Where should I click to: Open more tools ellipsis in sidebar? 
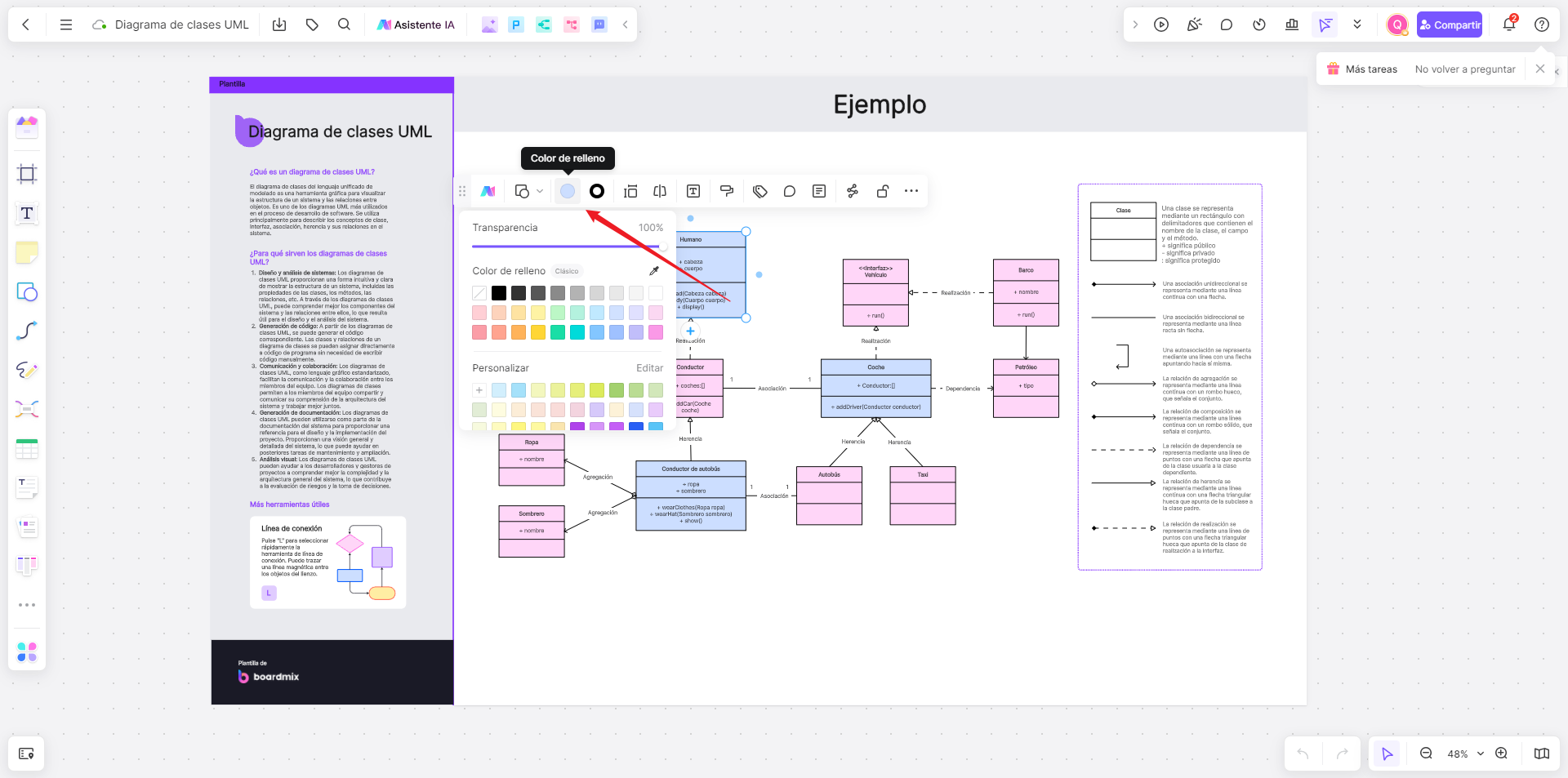pos(27,605)
